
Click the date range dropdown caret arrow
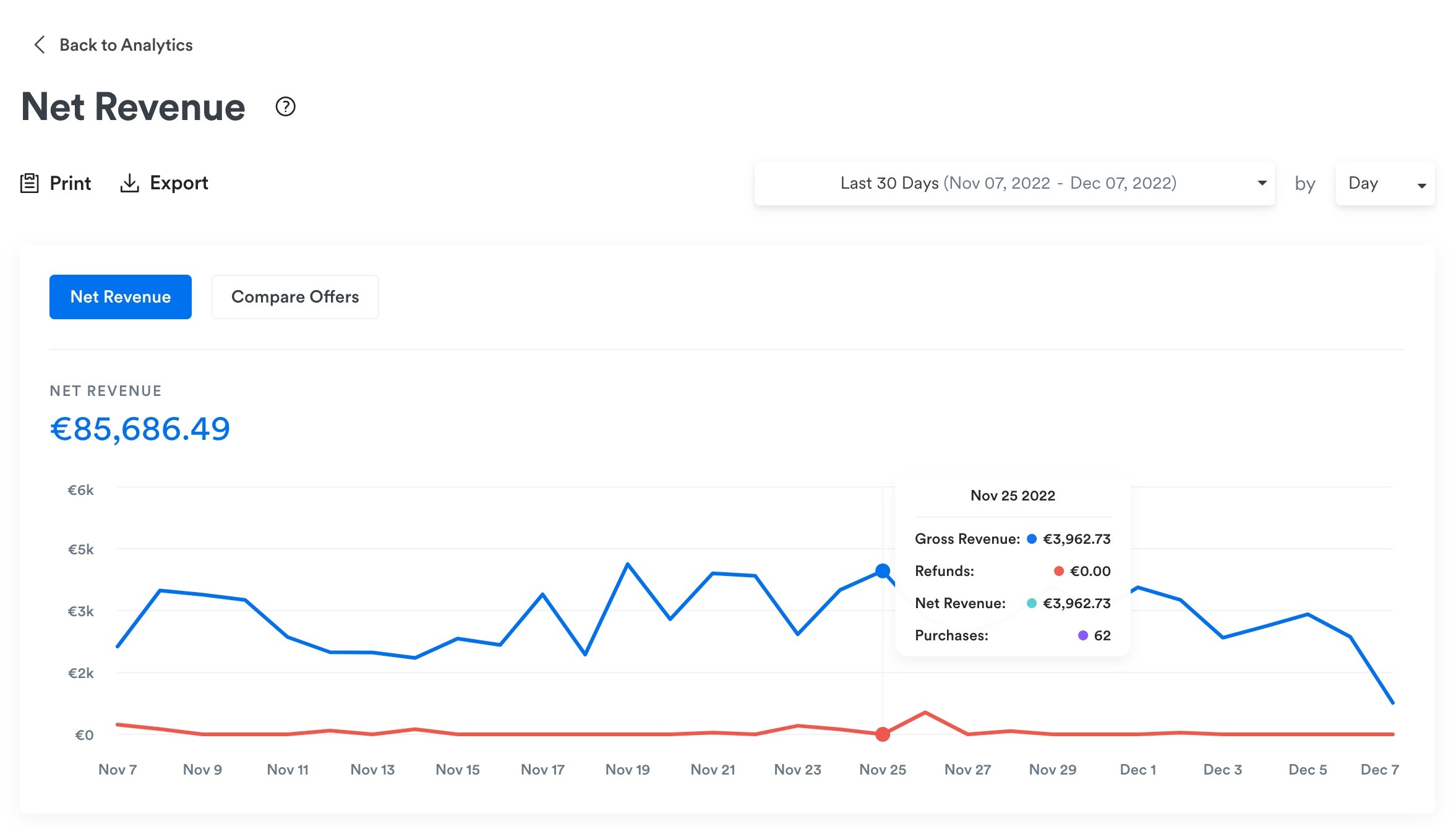tap(1262, 183)
